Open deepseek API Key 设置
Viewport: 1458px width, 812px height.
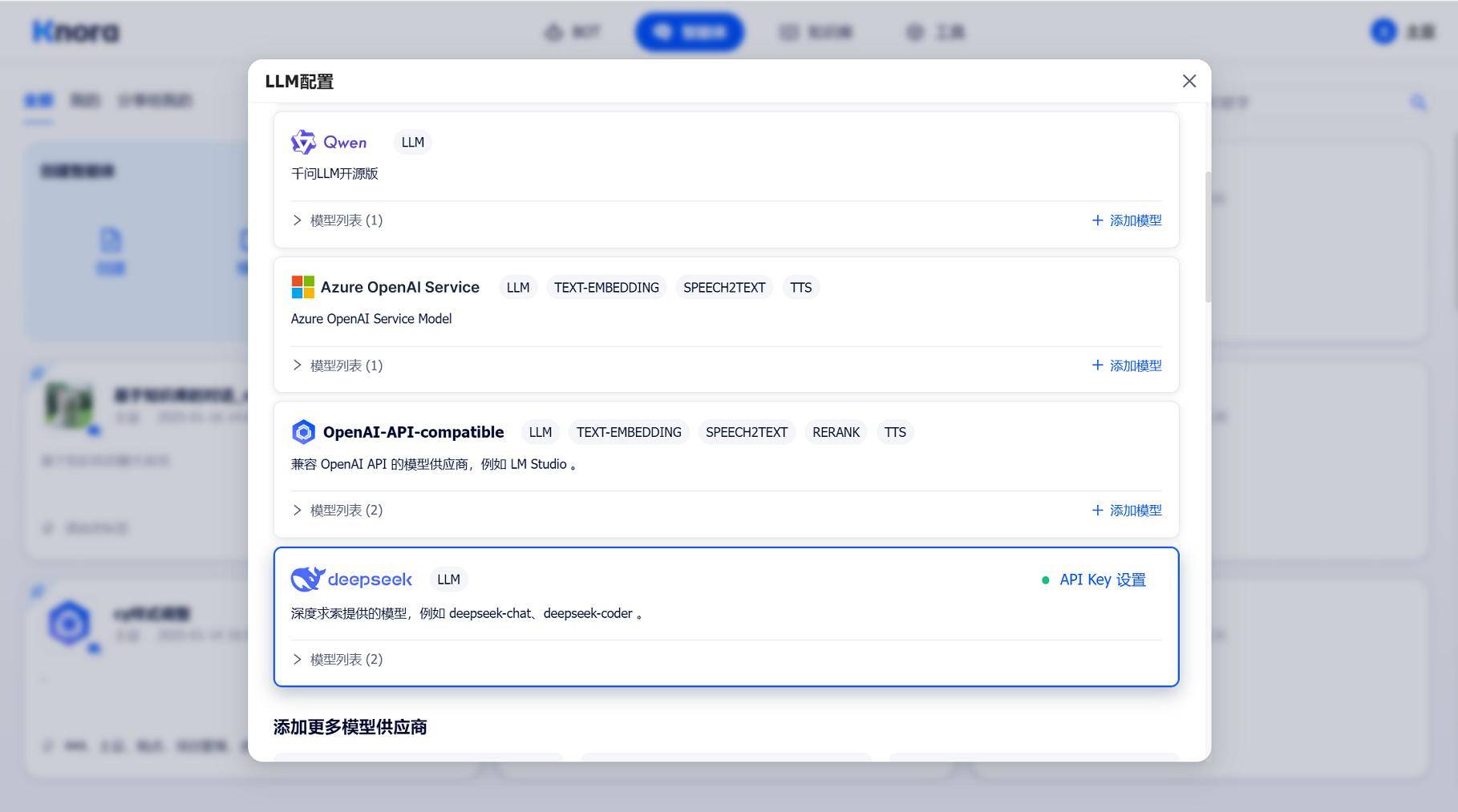(x=1103, y=580)
